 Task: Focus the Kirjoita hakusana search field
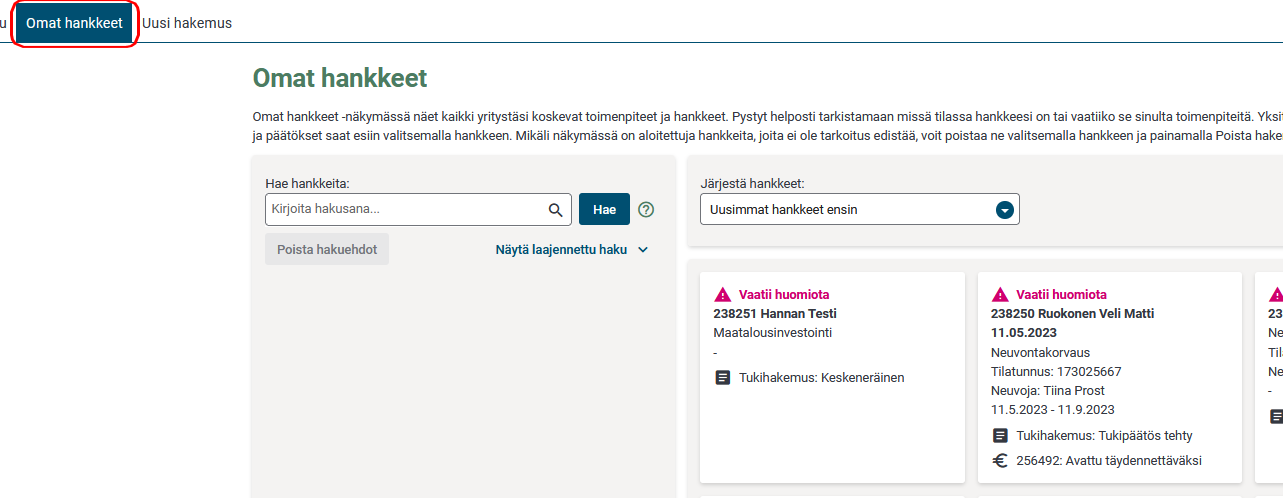tap(406, 210)
